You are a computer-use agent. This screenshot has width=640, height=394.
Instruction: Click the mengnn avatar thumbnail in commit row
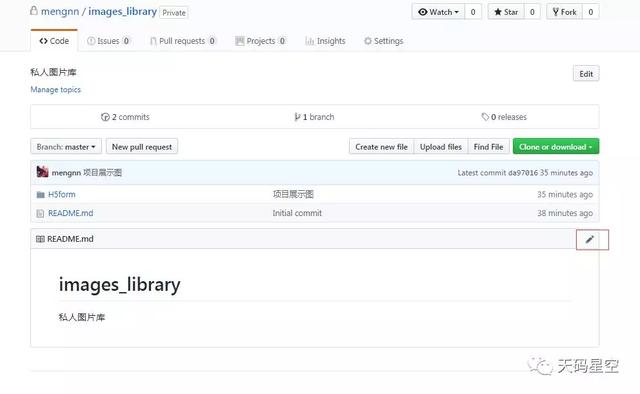tap(42, 172)
